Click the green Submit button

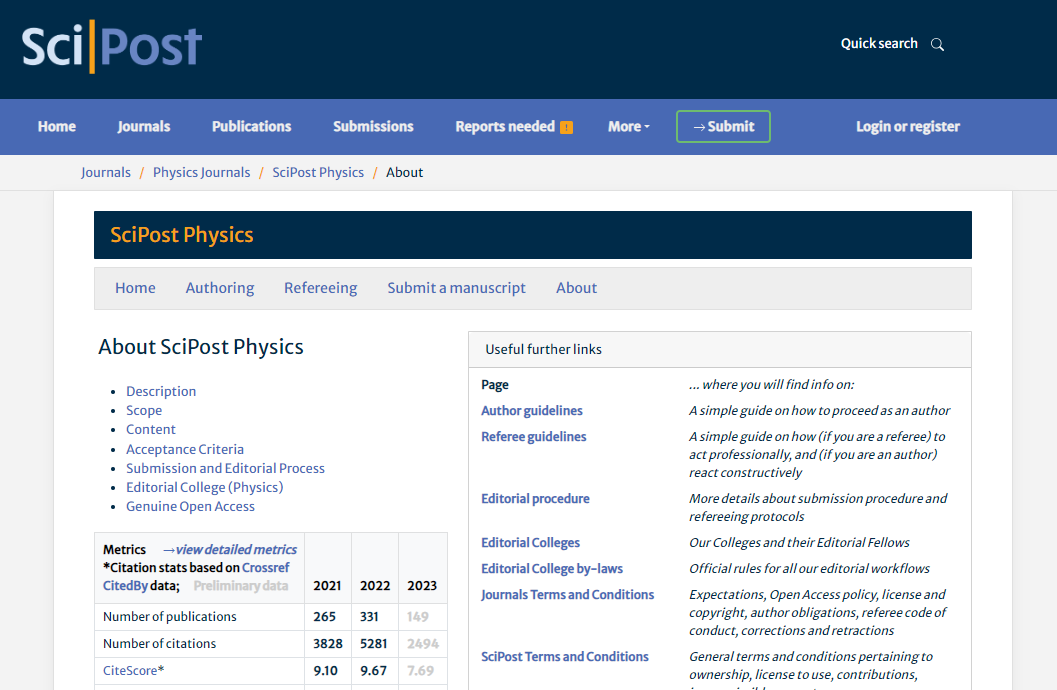point(723,127)
